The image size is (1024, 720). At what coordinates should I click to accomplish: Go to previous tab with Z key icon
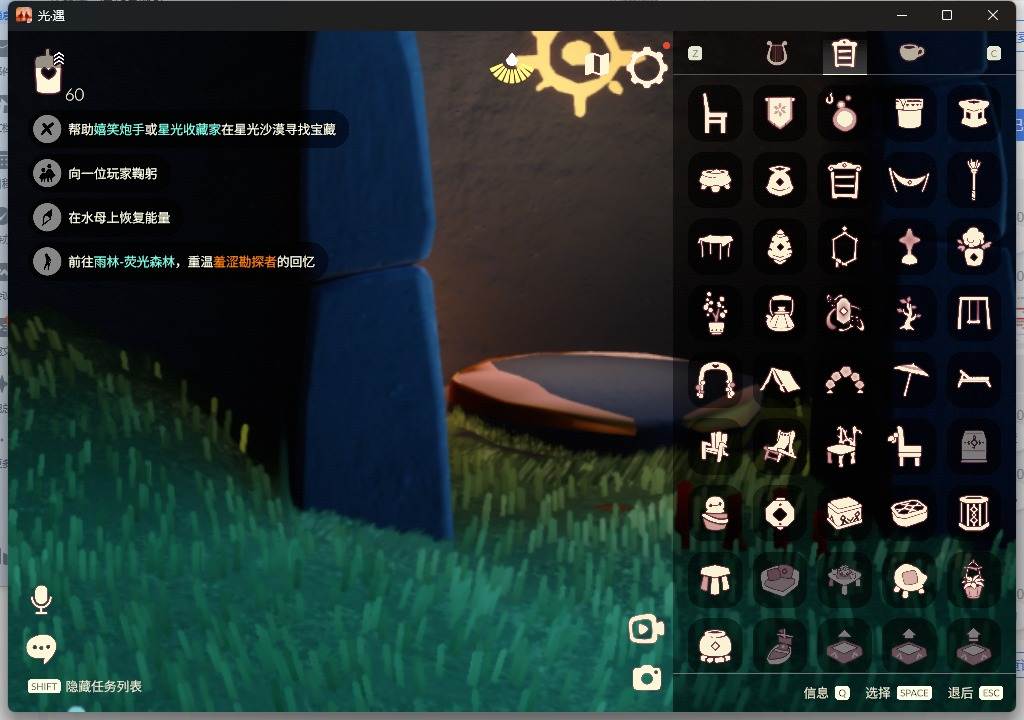click(695, 54)
